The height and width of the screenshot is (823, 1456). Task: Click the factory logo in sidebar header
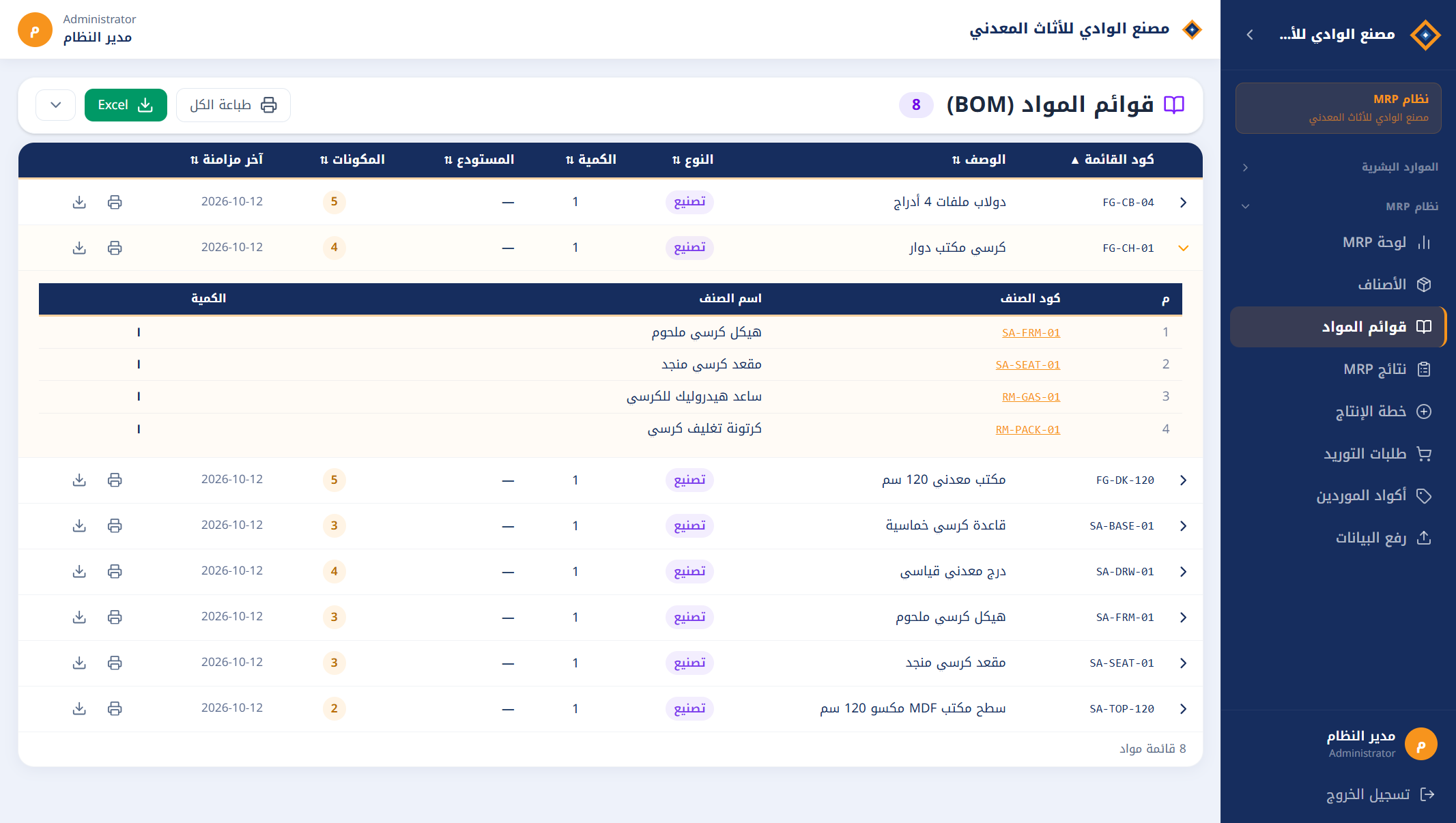pos(1425,35)
